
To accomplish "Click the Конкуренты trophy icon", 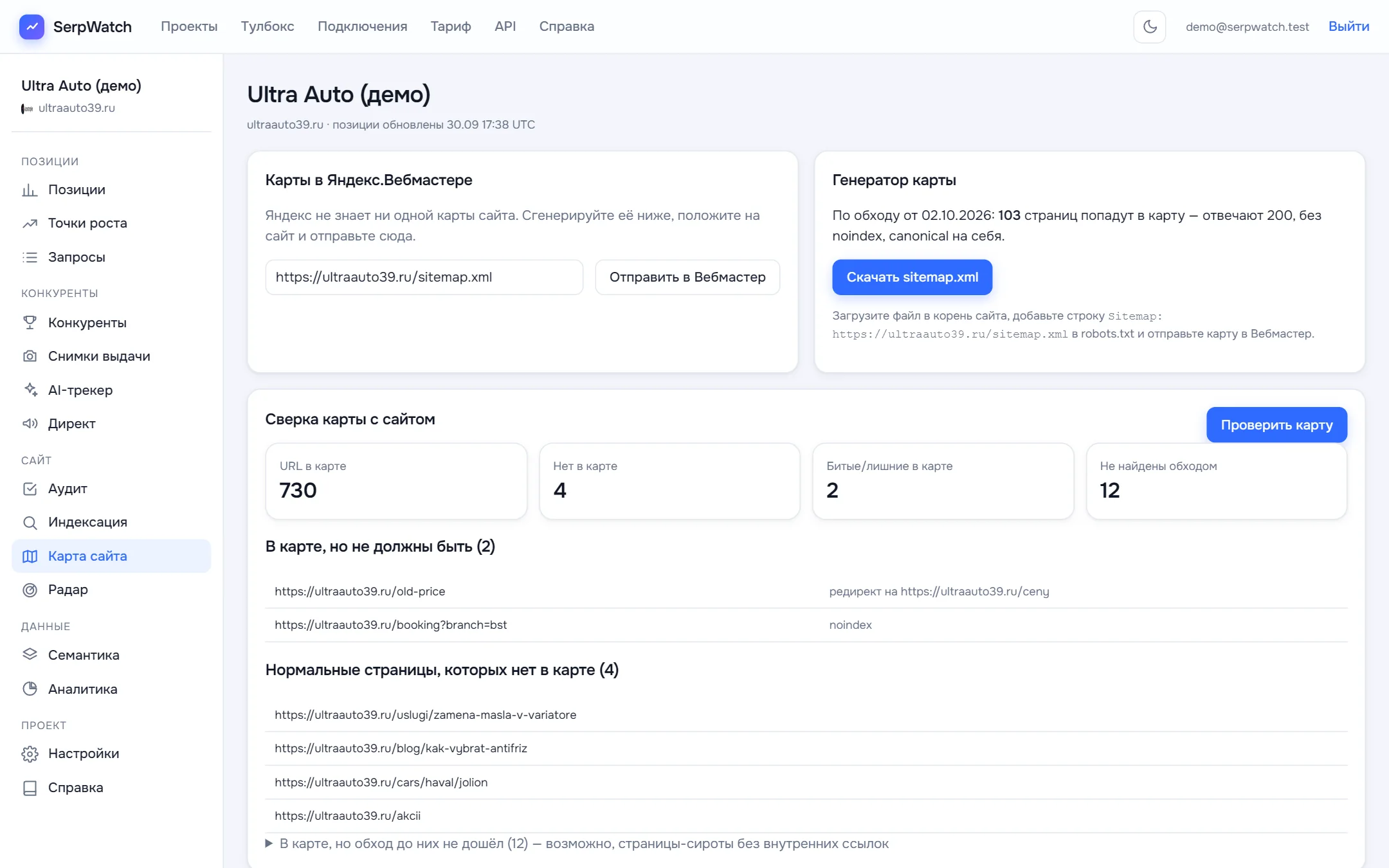I will [30, 323].
